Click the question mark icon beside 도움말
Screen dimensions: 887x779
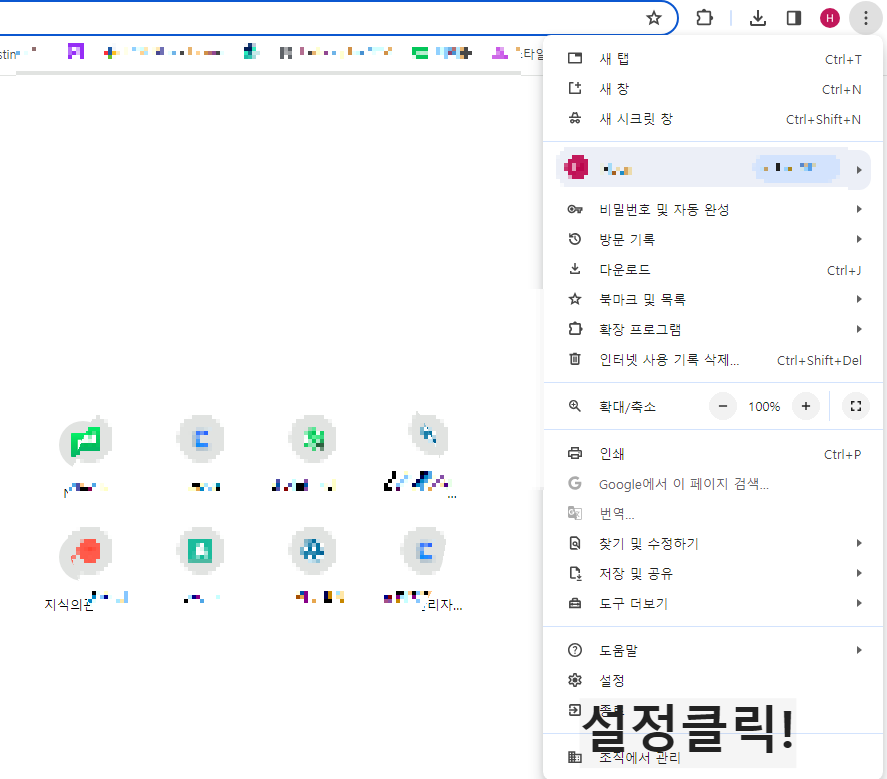pos(575,651)
